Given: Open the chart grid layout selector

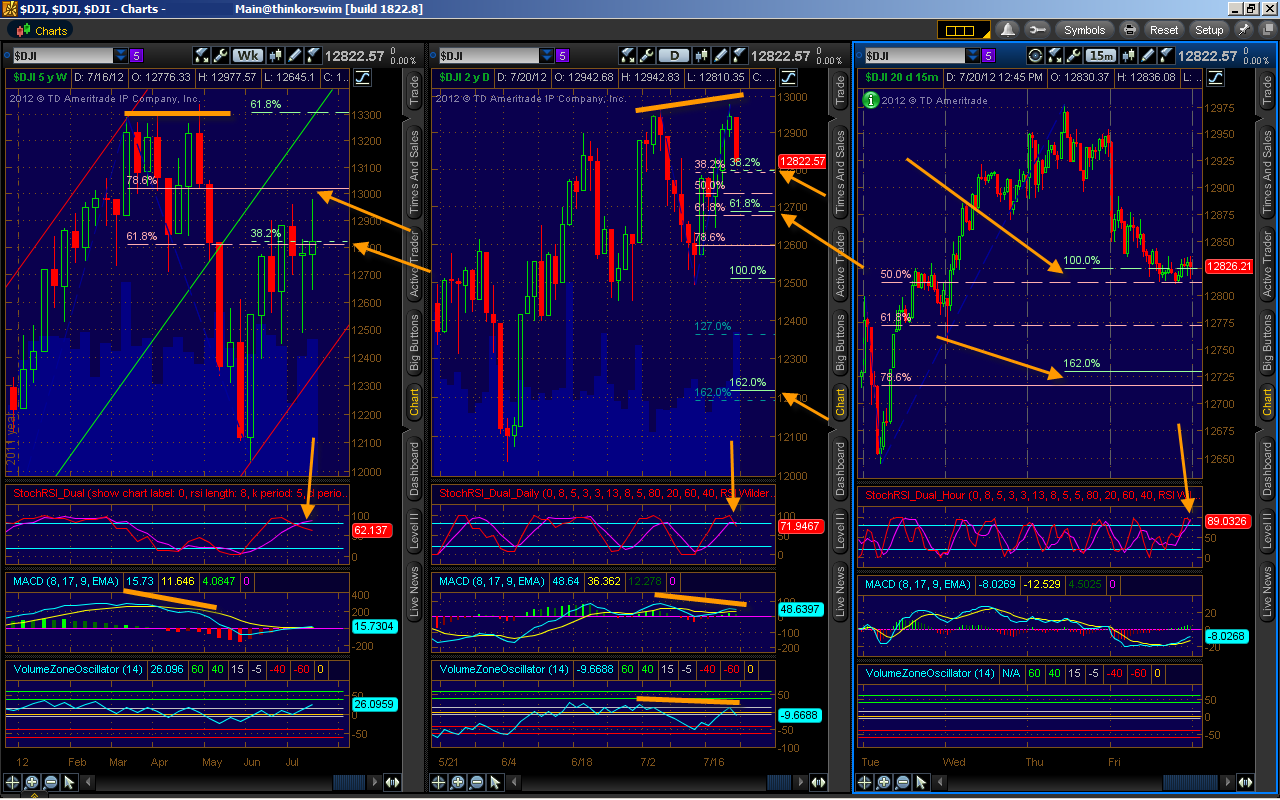Looking at the screenshot, I should tap(965, 30).
